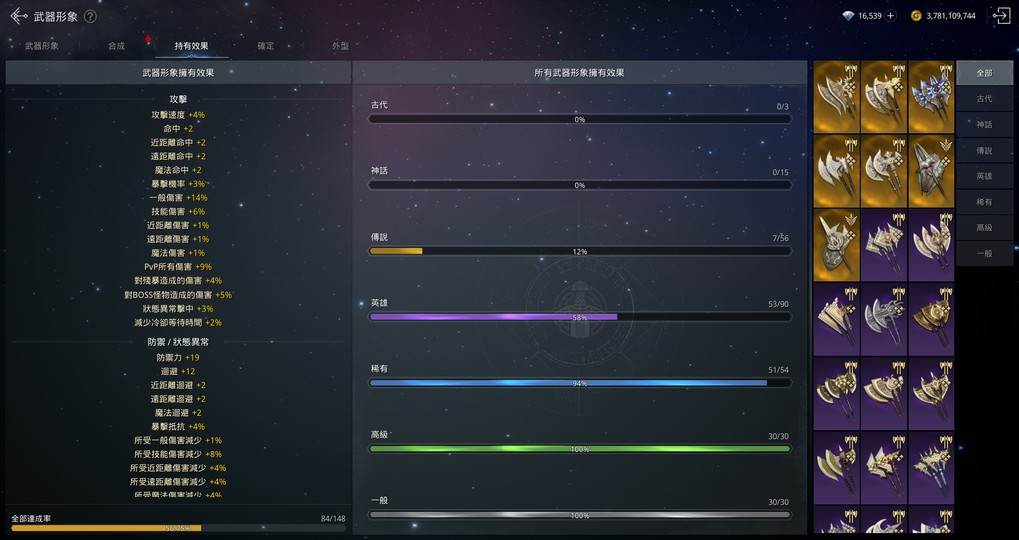Click the 古代 0% progress bar
1019x540 pixels.
coord(580,120)
